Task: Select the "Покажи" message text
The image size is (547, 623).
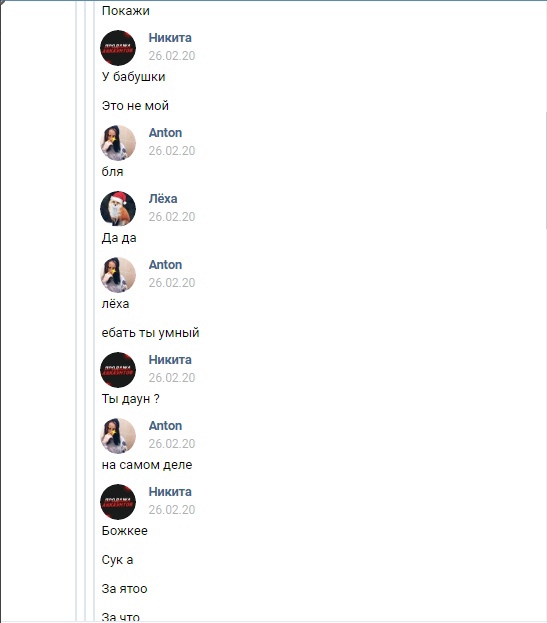Action: click(x=126, y=11)
